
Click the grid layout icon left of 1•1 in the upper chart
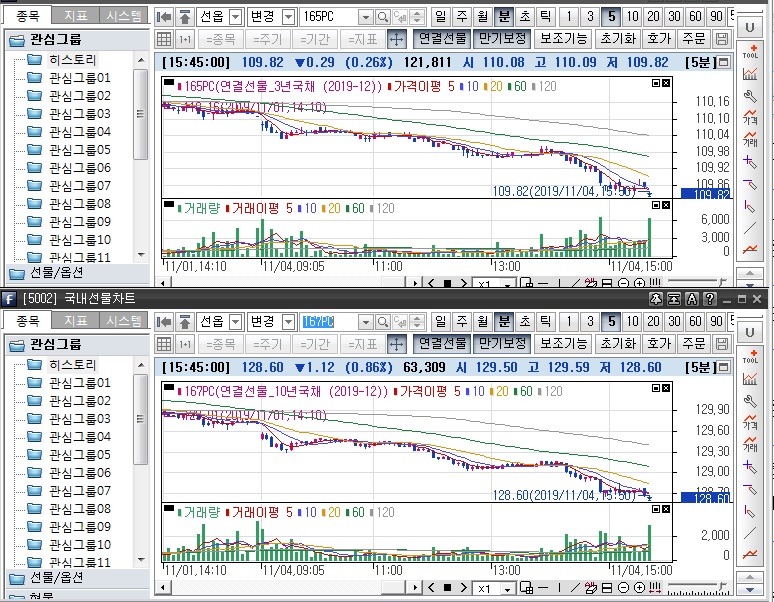click(165, 39)
